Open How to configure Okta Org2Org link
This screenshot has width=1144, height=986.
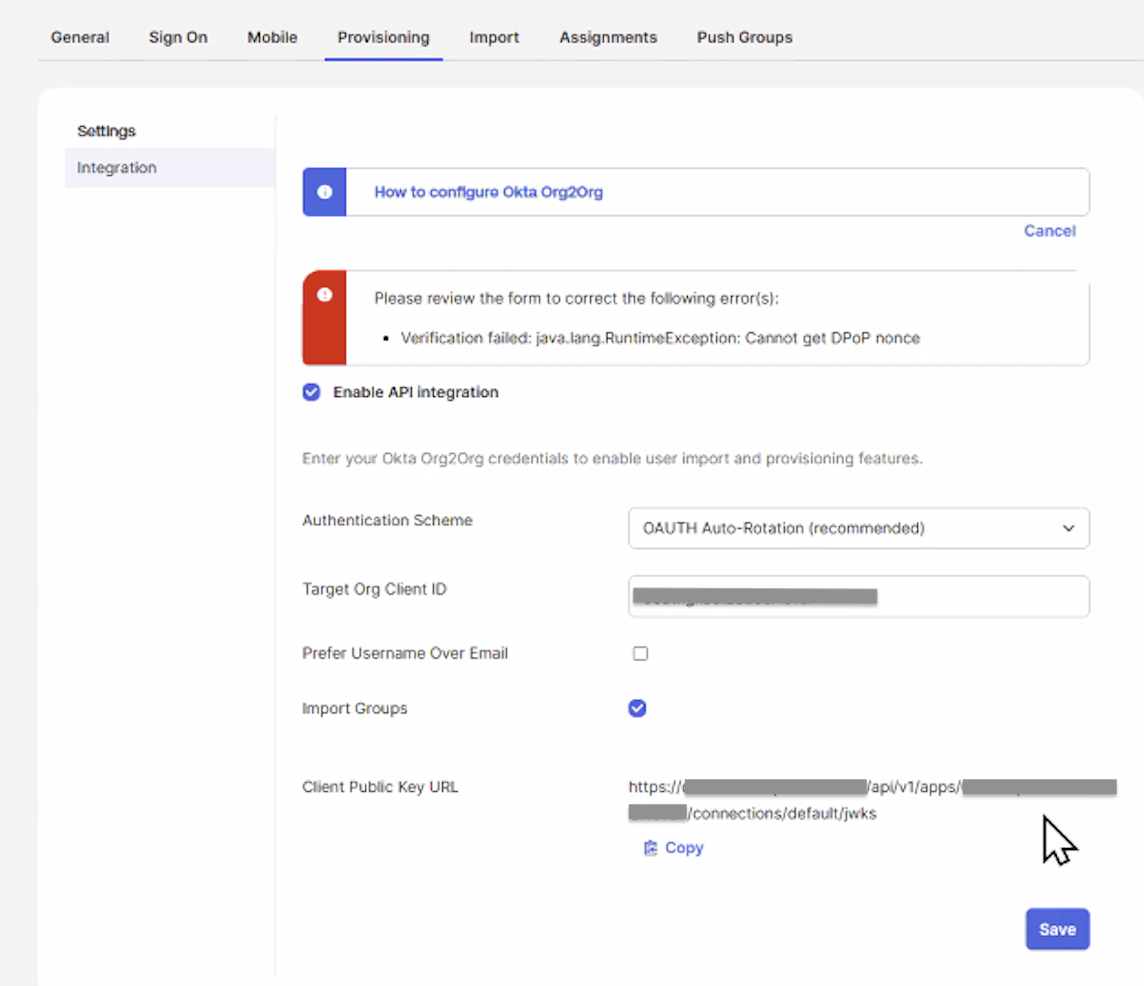point(488,192)
